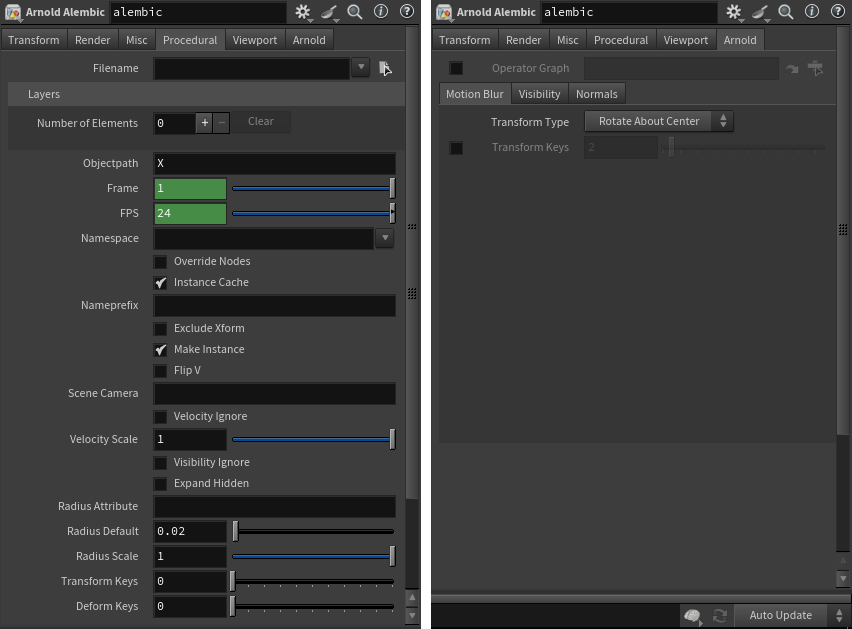Open gear settings menu in left panel
Screen dimensions: 852x629
(303, 12)
